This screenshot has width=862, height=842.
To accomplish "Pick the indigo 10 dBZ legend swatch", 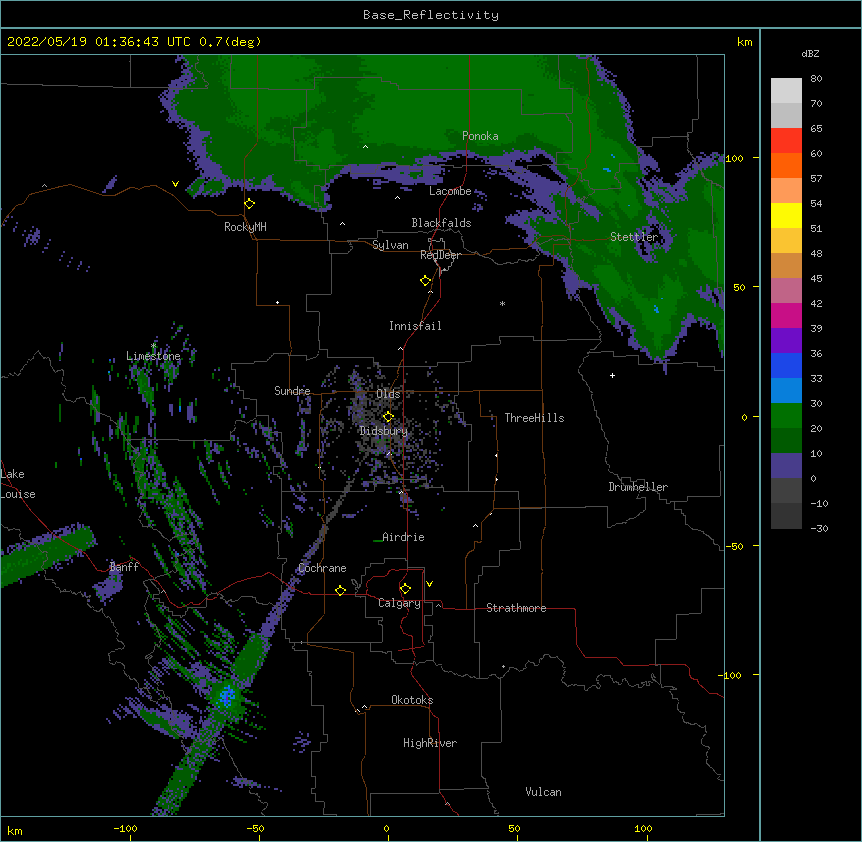I will point(786,466).
